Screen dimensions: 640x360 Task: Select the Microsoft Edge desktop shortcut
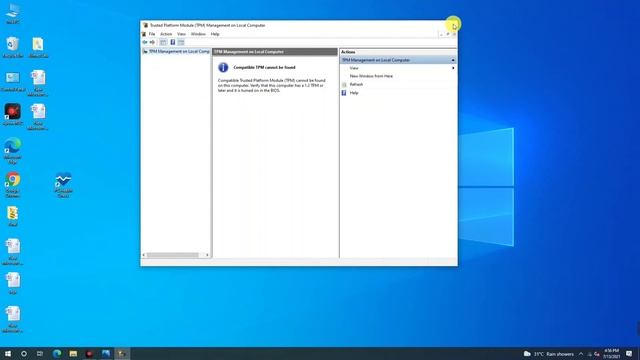coord(13,151)
